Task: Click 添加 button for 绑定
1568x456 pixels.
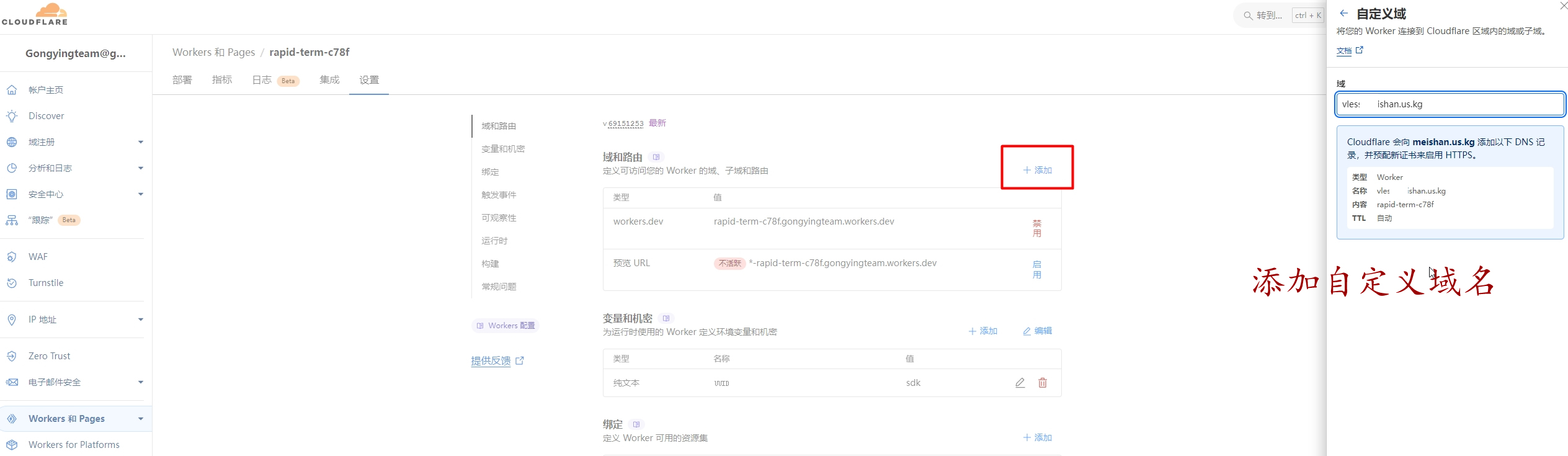Action: [x=1038, y=437]
